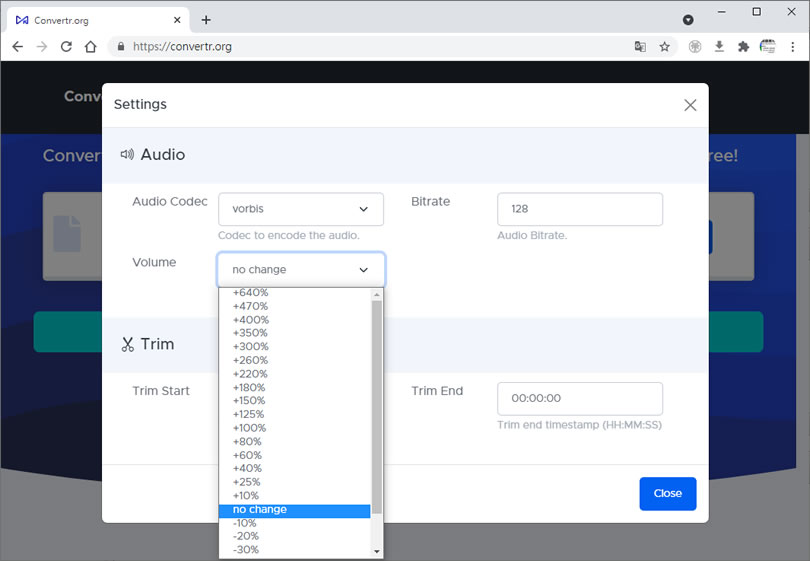Select +400% volume option
810x561 pixels.
[x=294, y=320]
